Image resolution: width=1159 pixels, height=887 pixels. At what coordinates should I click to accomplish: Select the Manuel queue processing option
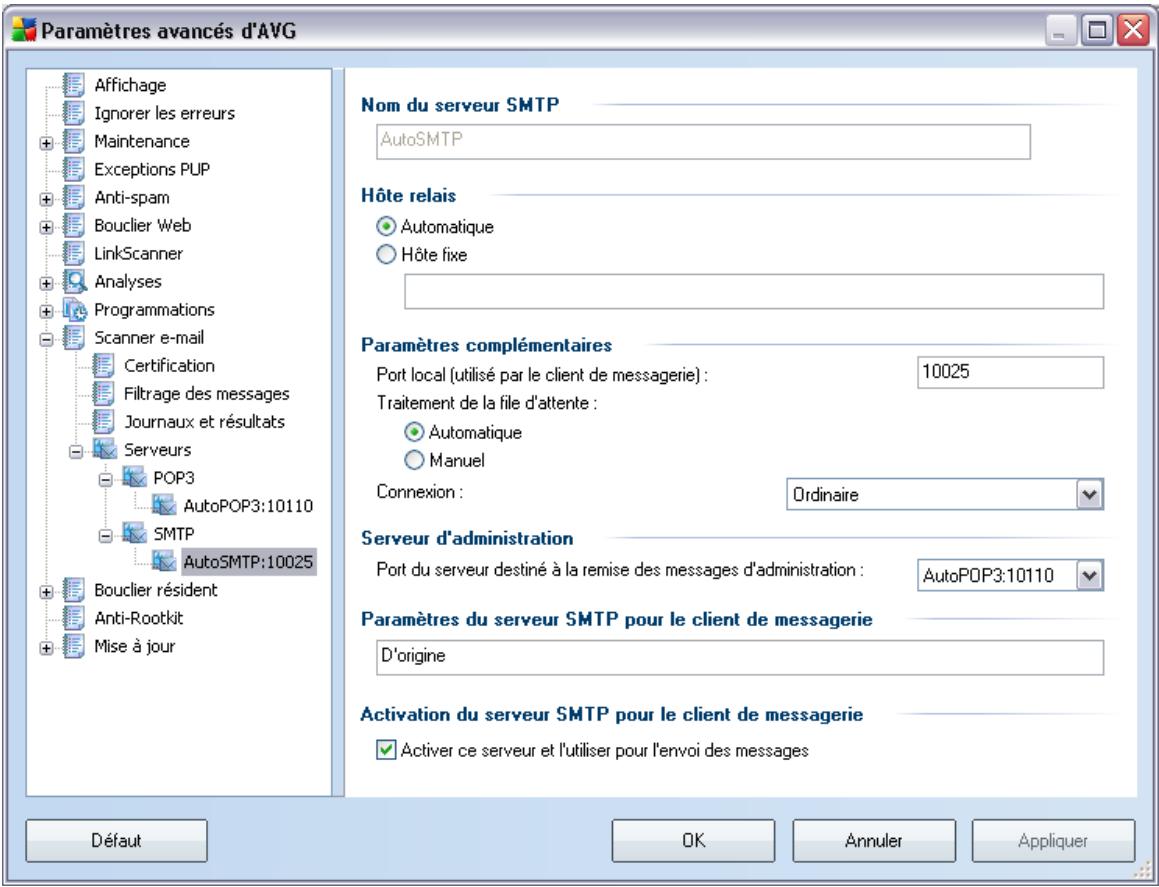pos(415,461)
